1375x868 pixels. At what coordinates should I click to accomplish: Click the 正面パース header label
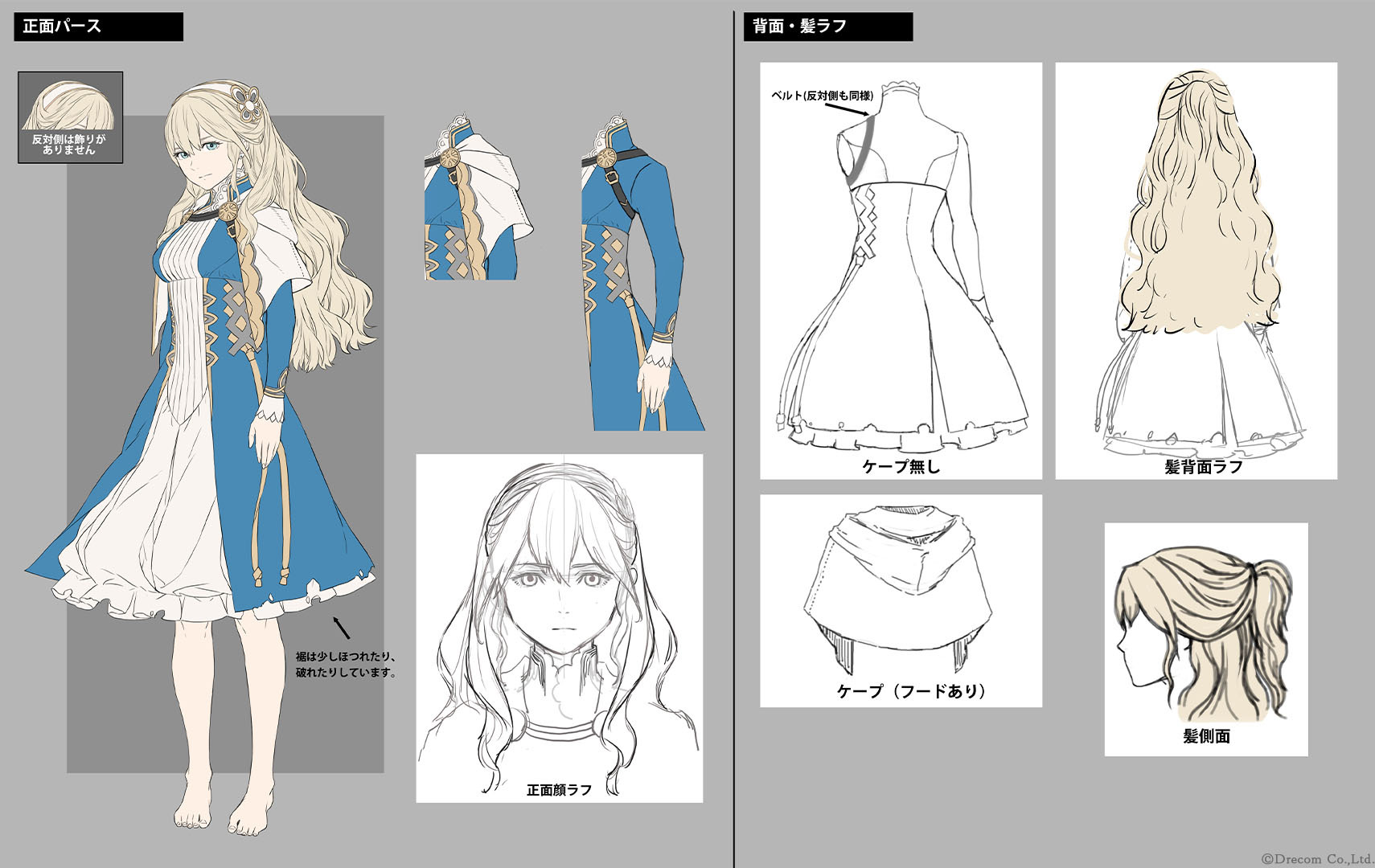pyautogui.click(x=63, y=27)
